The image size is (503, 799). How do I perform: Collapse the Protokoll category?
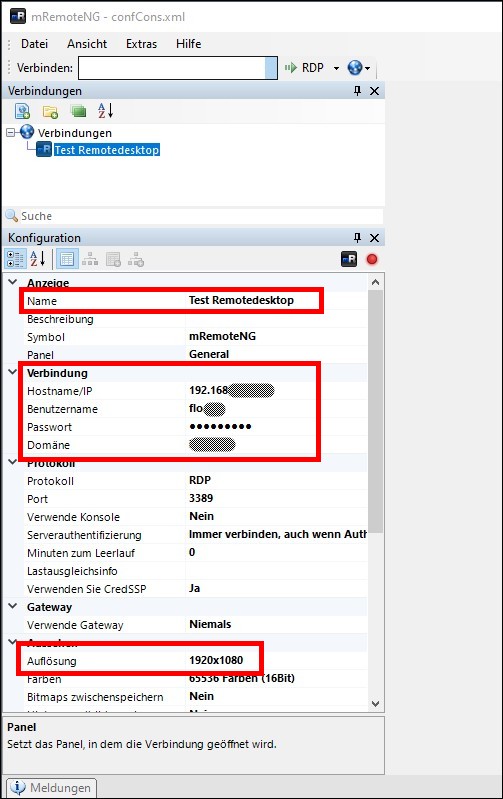pos(13,462)
